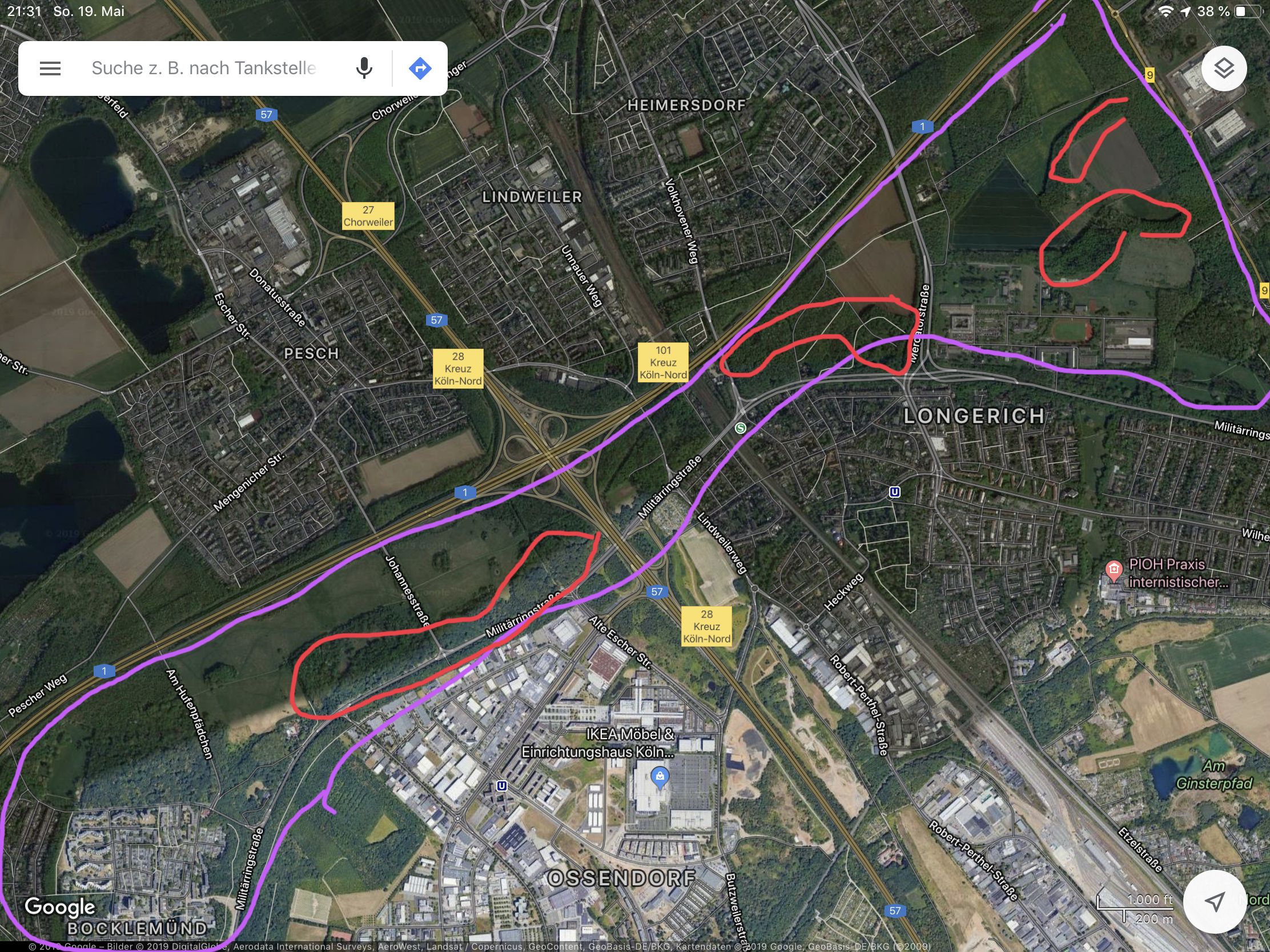
Task: Select the PIOH Praxis medical pin
Action: click(1114, 571)
